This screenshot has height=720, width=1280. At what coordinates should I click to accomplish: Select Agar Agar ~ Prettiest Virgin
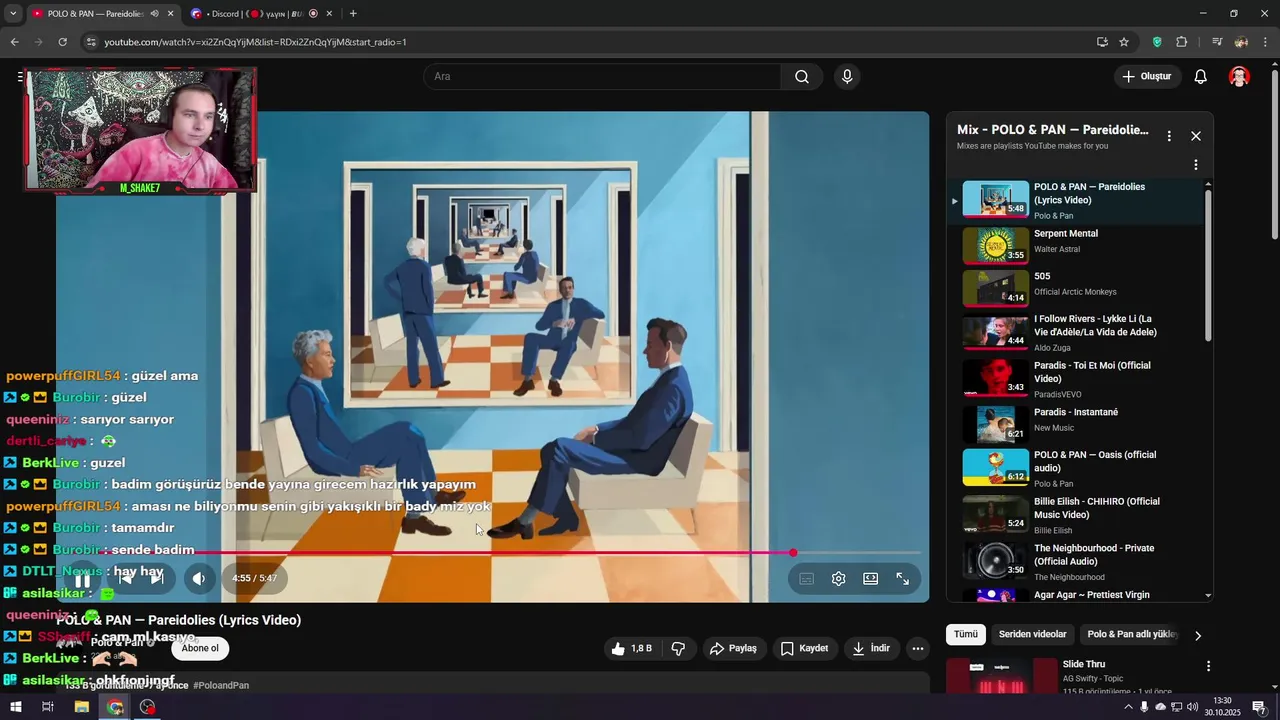tap(1075, 595)
